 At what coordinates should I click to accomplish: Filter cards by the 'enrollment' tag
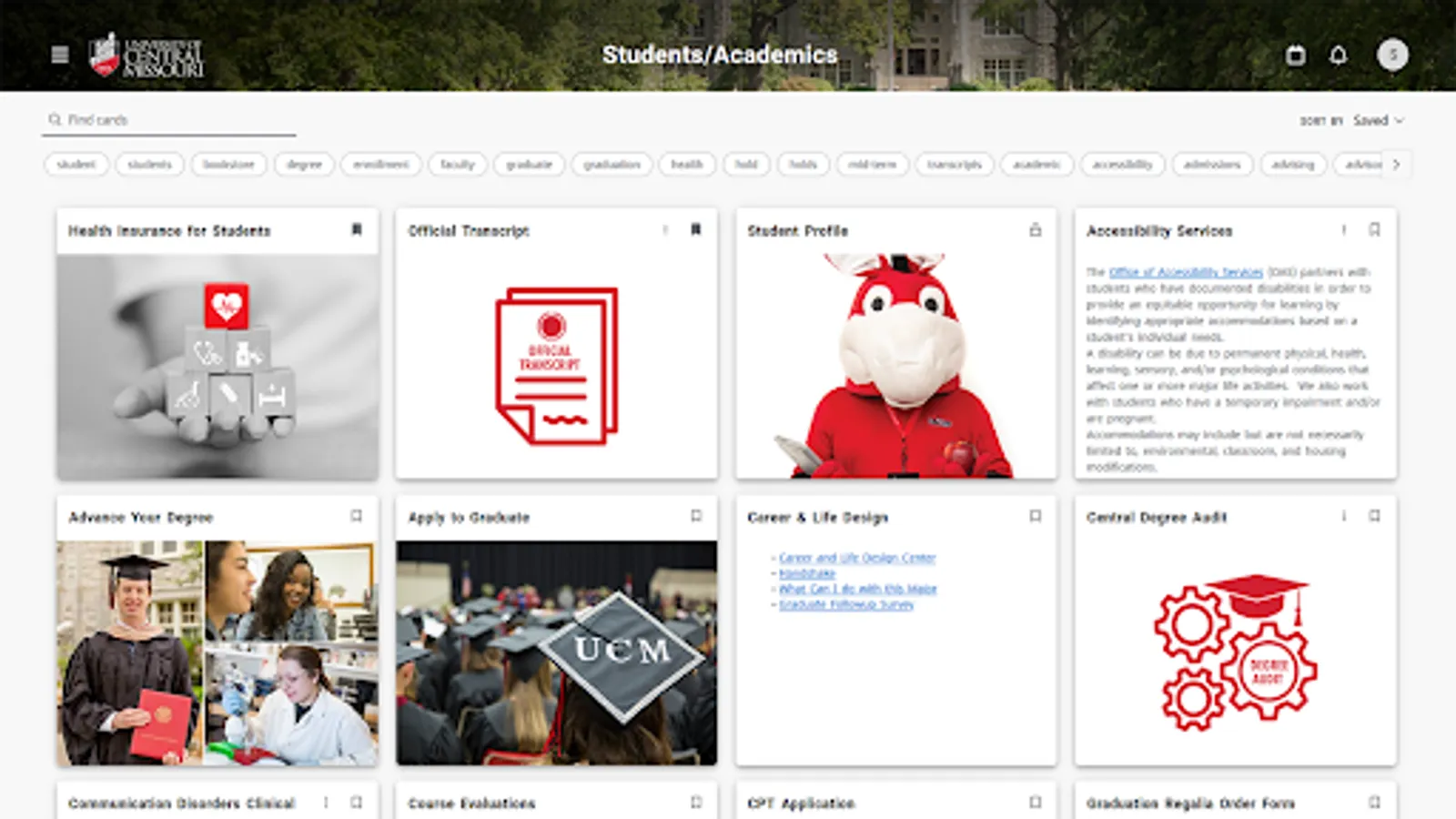381,165
